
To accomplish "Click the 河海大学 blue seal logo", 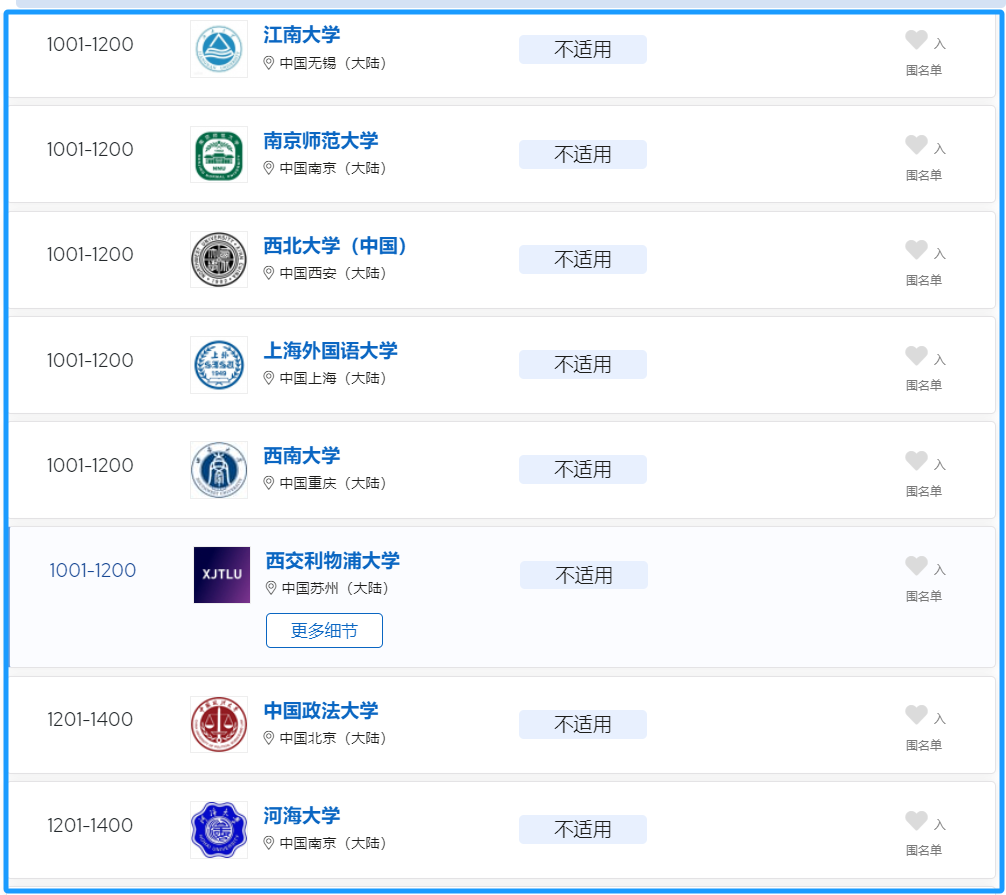I will click(x=219, y=829).
